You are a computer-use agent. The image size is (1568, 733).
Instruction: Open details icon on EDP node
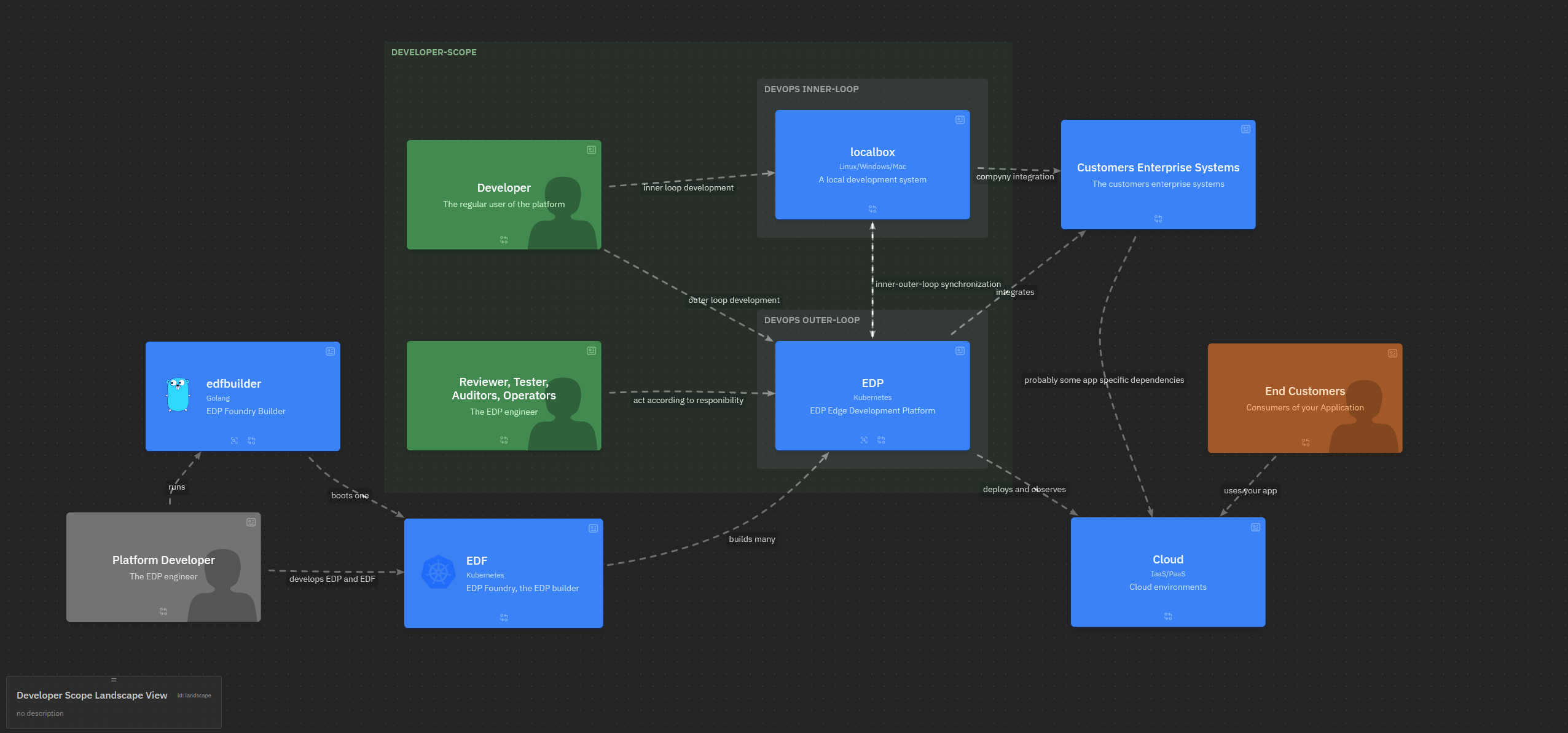960,351
